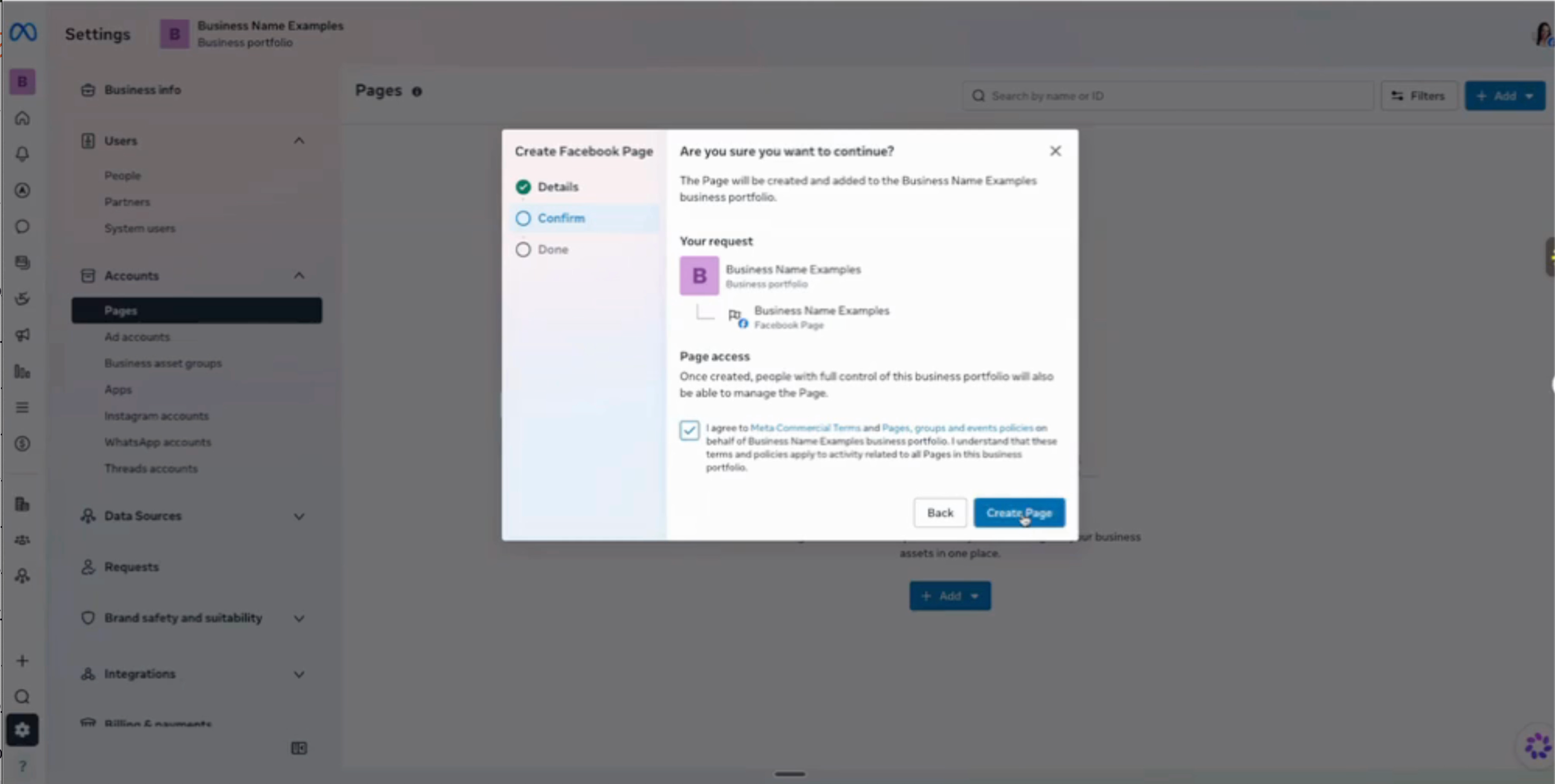Image resolution: width=1555 pixels, height=784 pixels.
Task: Open the dollar billing icon in rail
Action: (23, 444)
